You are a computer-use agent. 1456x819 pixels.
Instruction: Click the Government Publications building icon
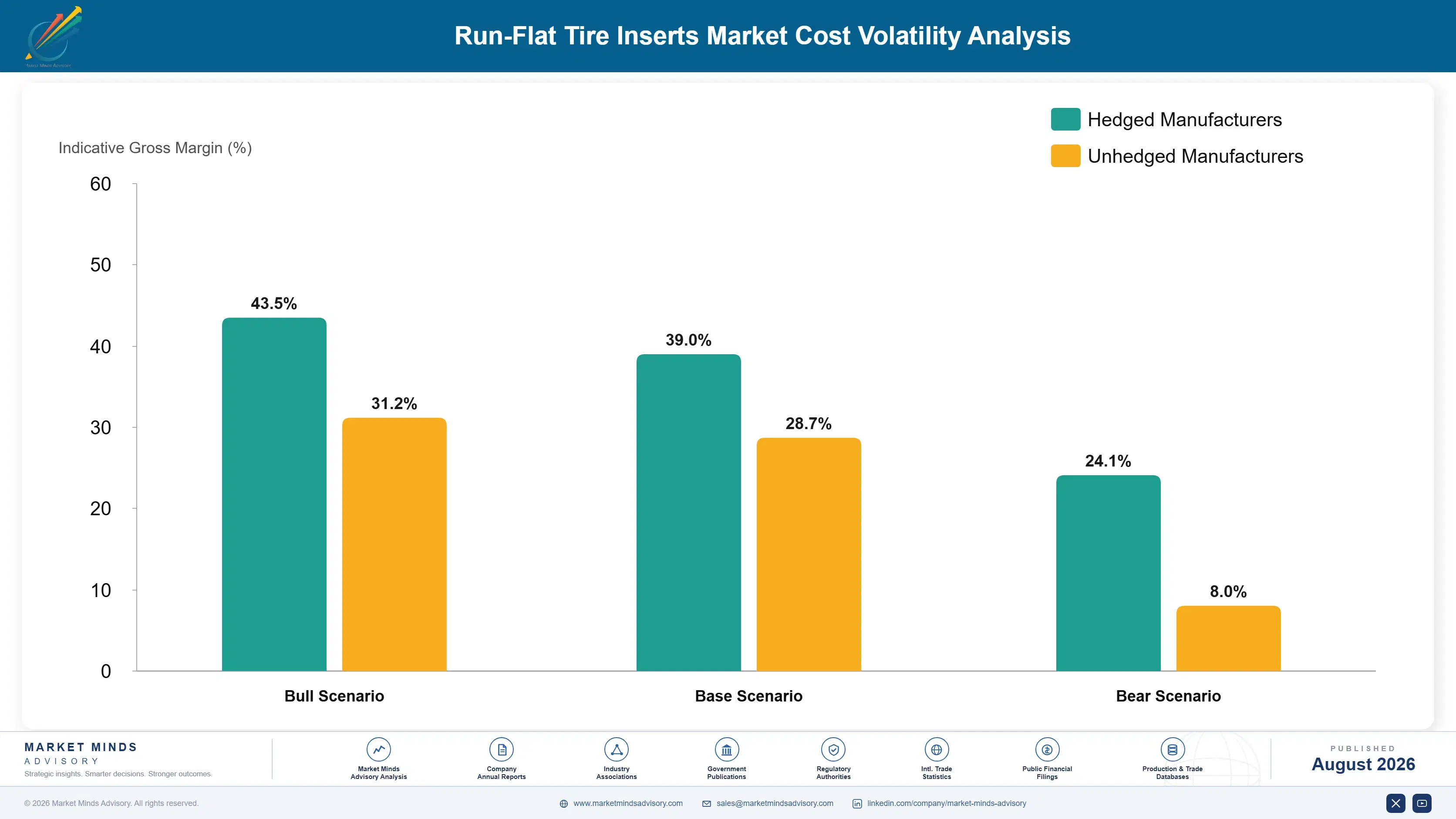click(726, 749)
